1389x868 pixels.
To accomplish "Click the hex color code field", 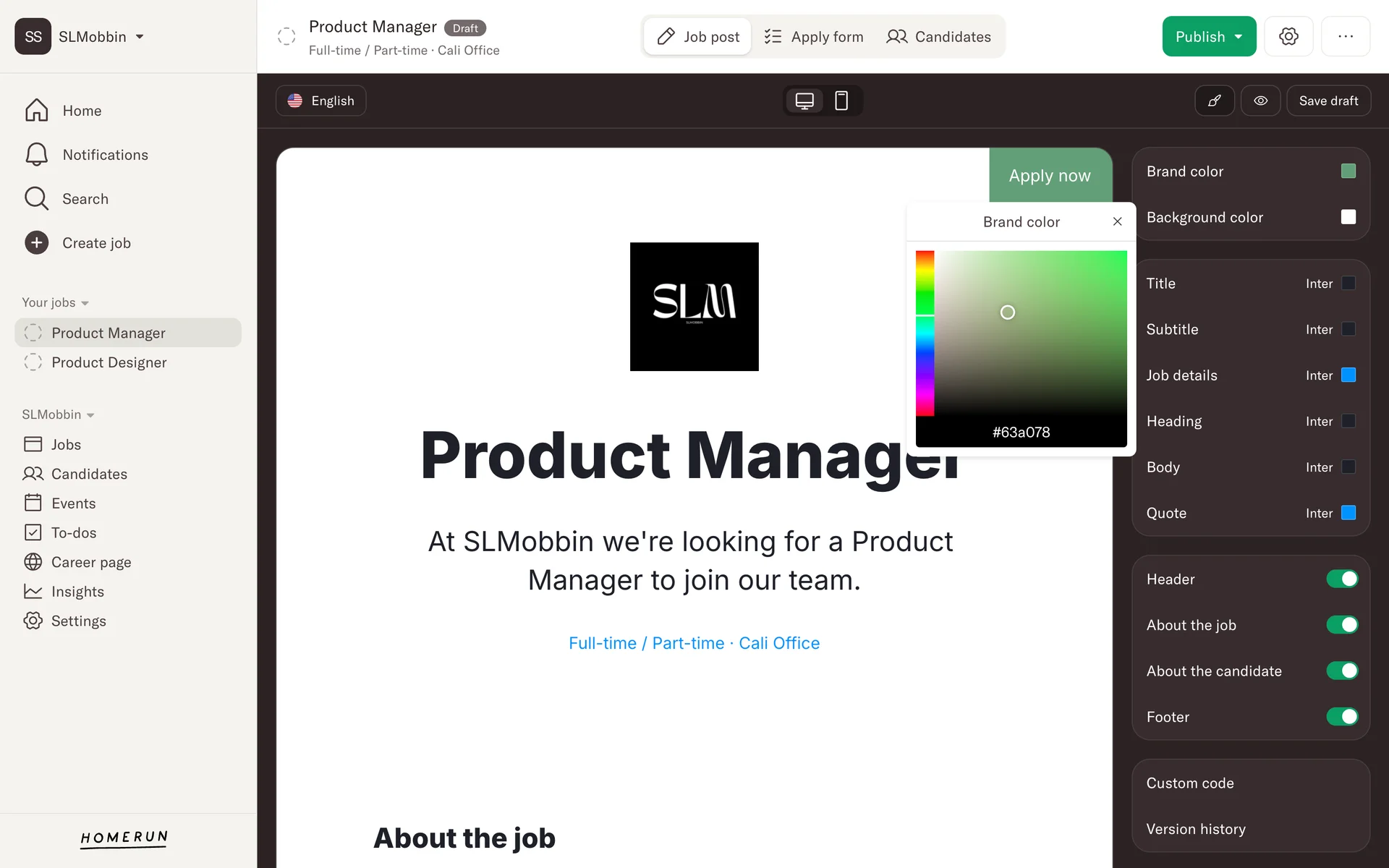I will [x=1021, y=433].
